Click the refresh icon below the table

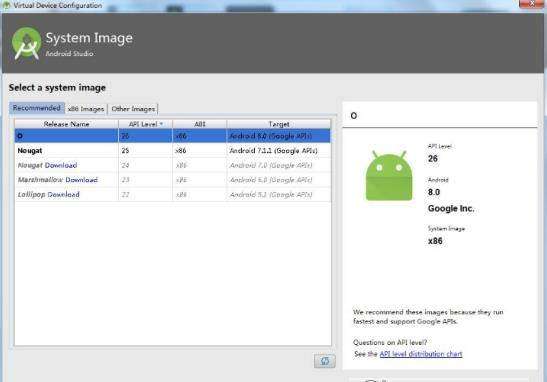(x=324, y=361)
